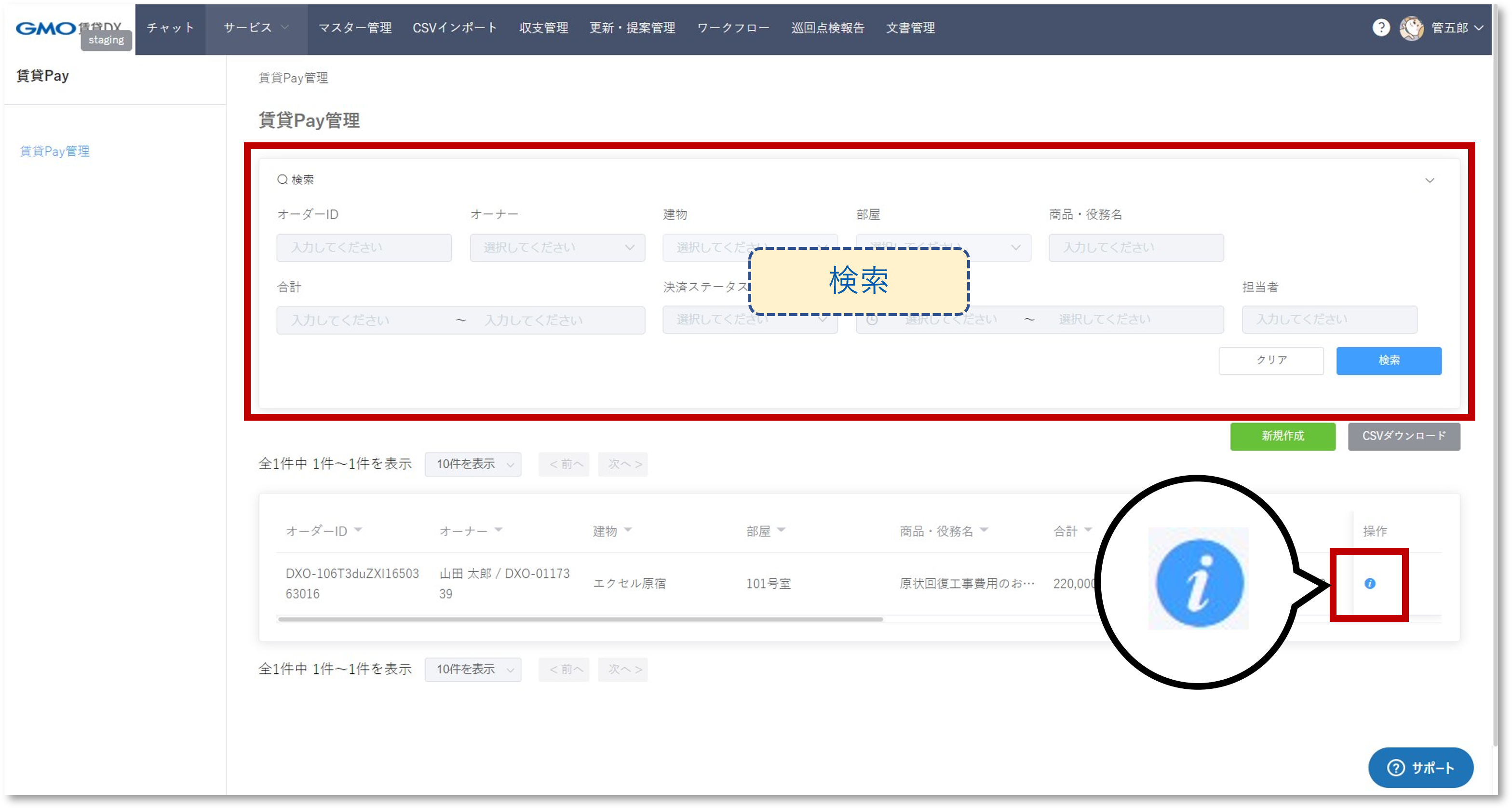Click the table's horizontal scrollbar

click(580, 619)
